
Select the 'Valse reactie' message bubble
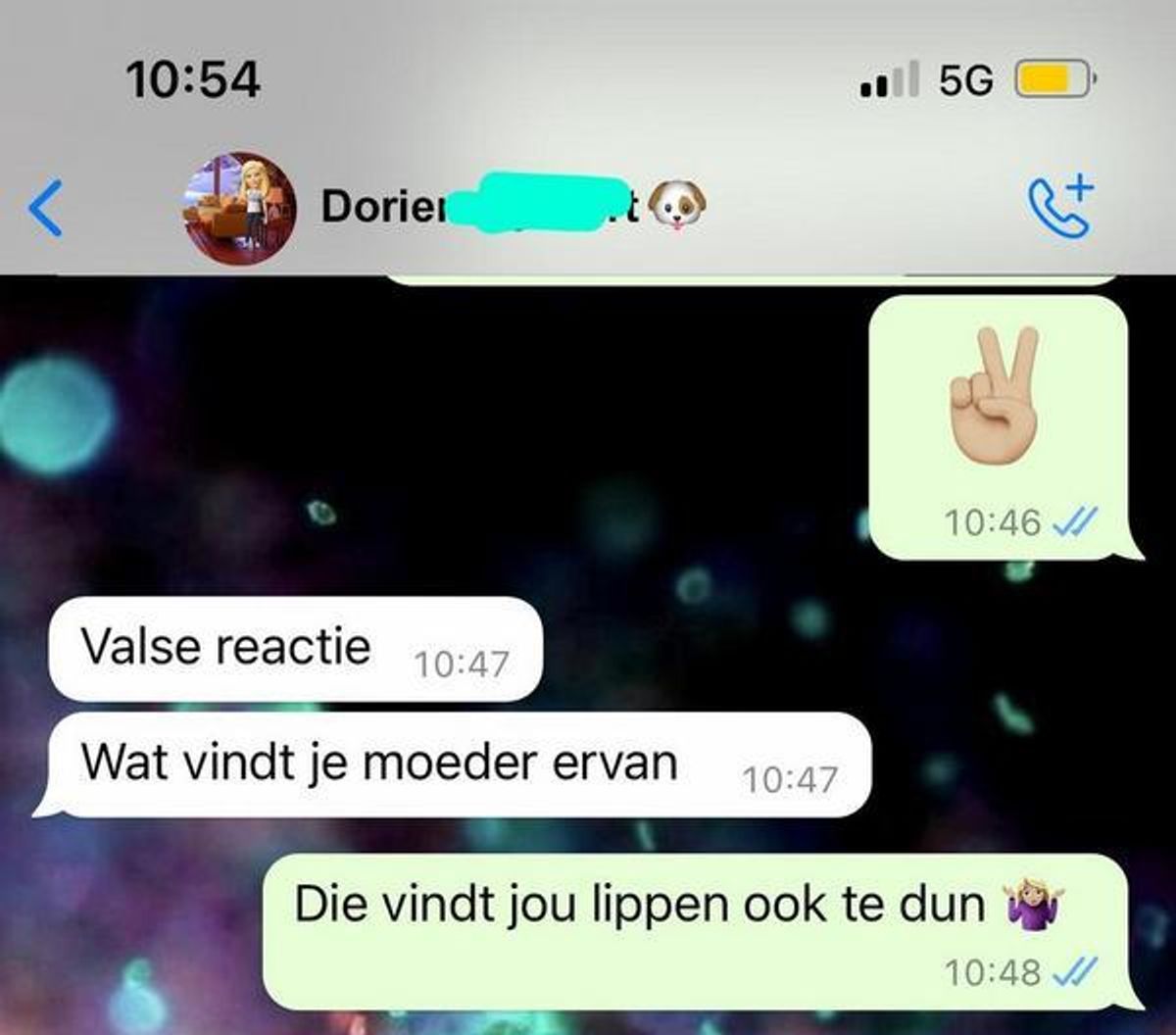point(295,649)
